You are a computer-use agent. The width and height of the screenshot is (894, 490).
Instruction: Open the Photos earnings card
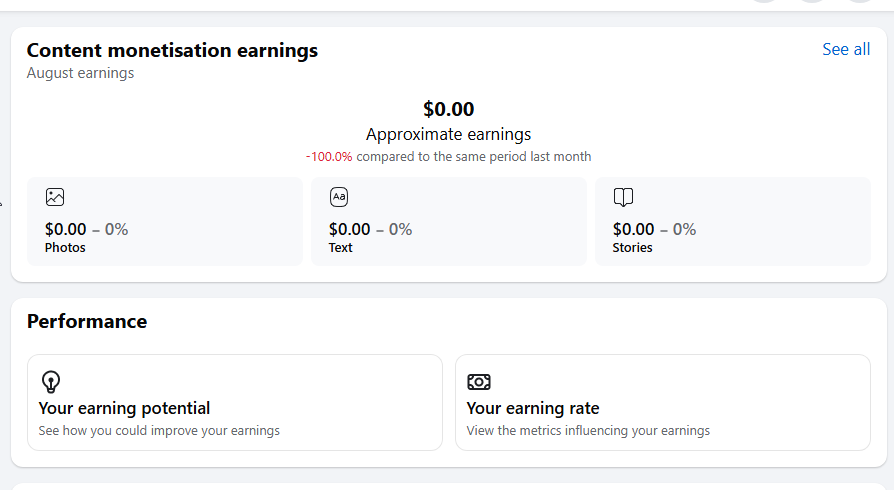tap(165, 221)
